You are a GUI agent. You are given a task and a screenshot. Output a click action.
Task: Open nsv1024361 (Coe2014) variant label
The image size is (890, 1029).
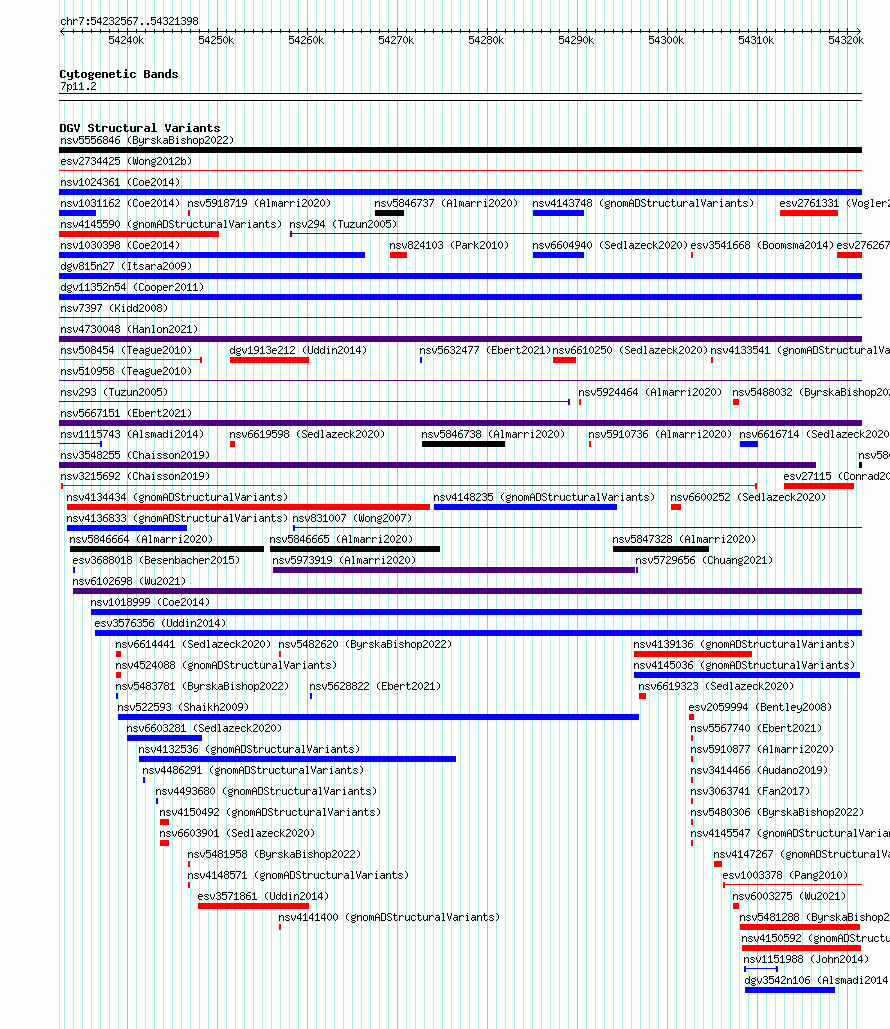(x=120, y=182)
